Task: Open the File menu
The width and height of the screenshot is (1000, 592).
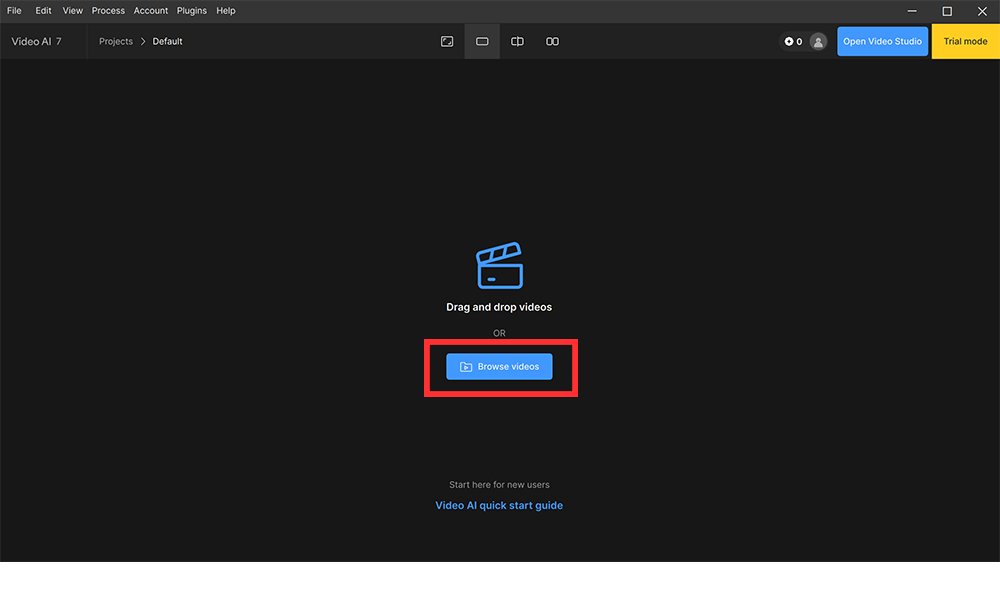Action: [14, 11]
